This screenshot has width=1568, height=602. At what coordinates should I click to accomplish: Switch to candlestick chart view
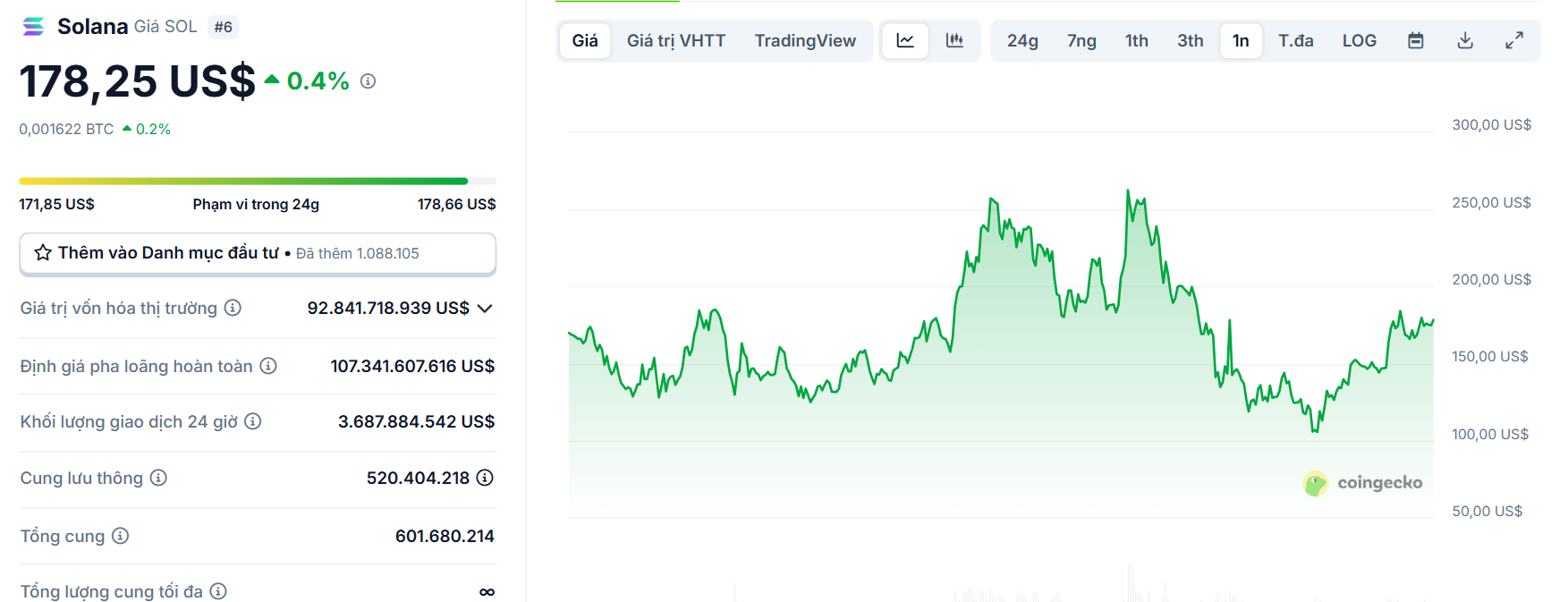click(x=954, y=40)
